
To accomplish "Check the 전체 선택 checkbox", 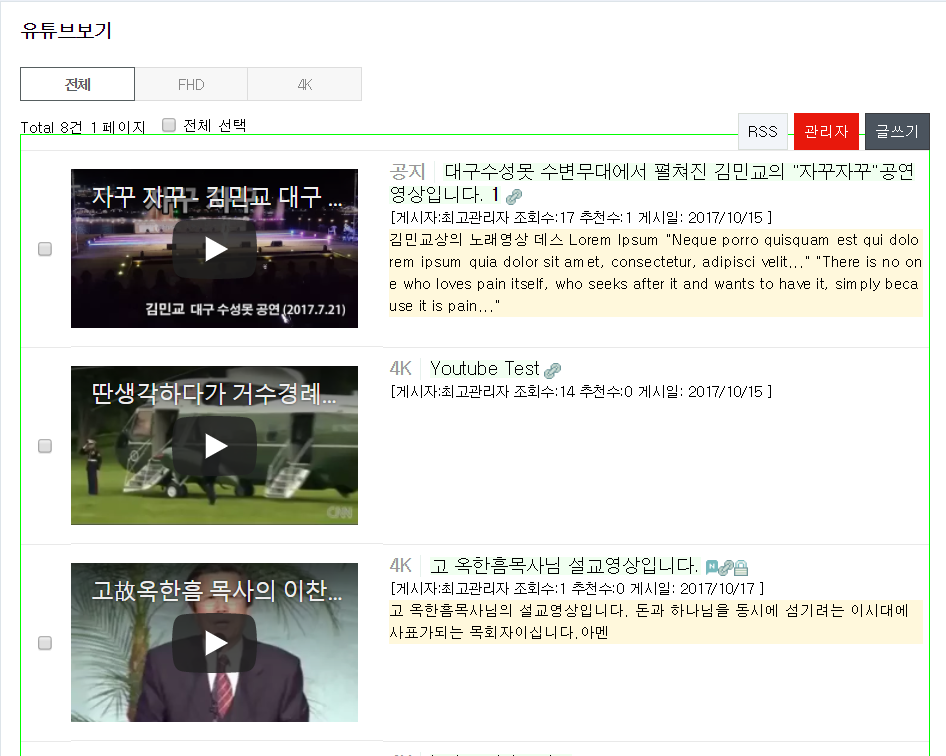I will point(169,125).
